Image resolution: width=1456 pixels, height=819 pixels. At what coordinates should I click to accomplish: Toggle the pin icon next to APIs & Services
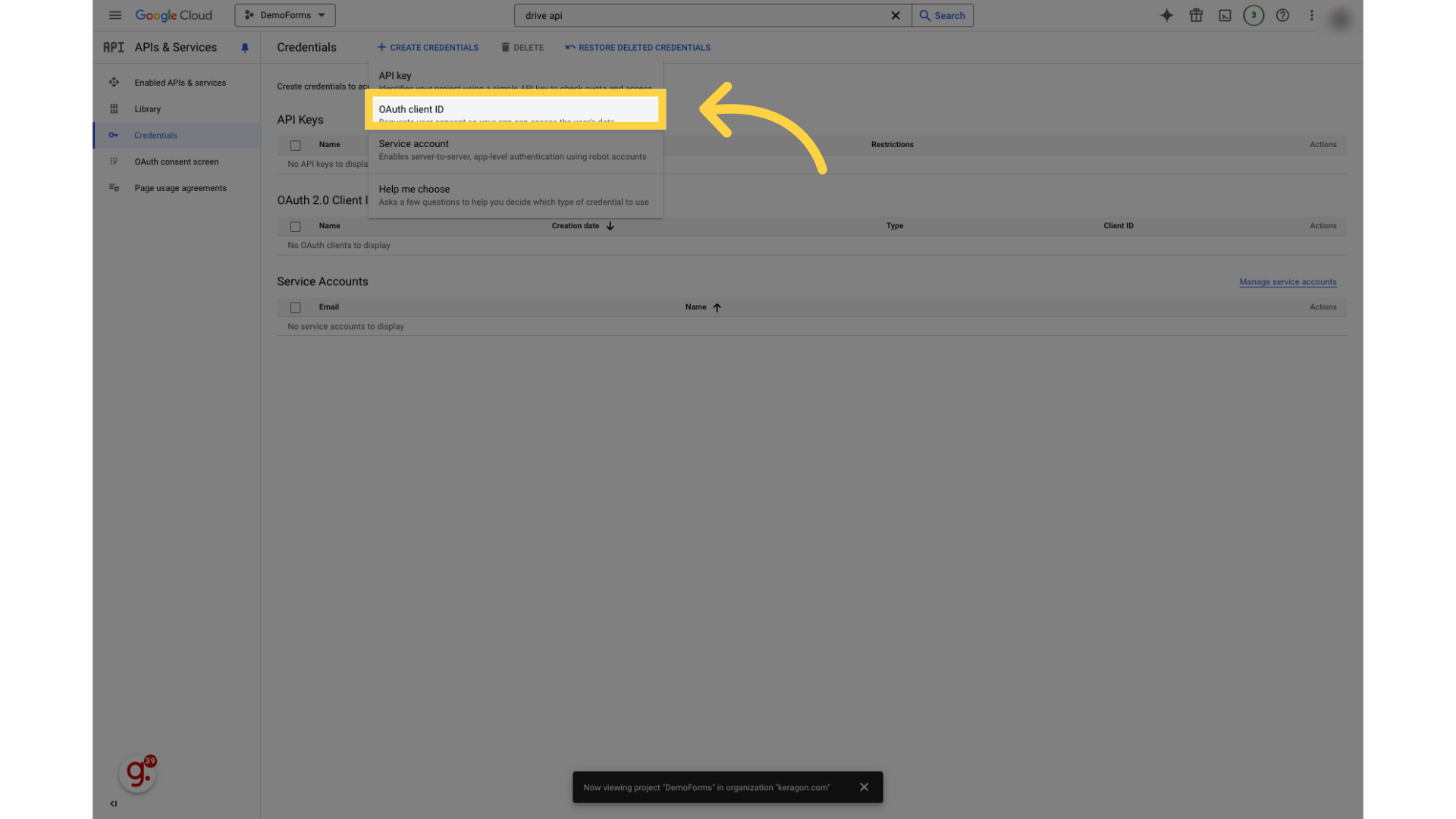245,48
